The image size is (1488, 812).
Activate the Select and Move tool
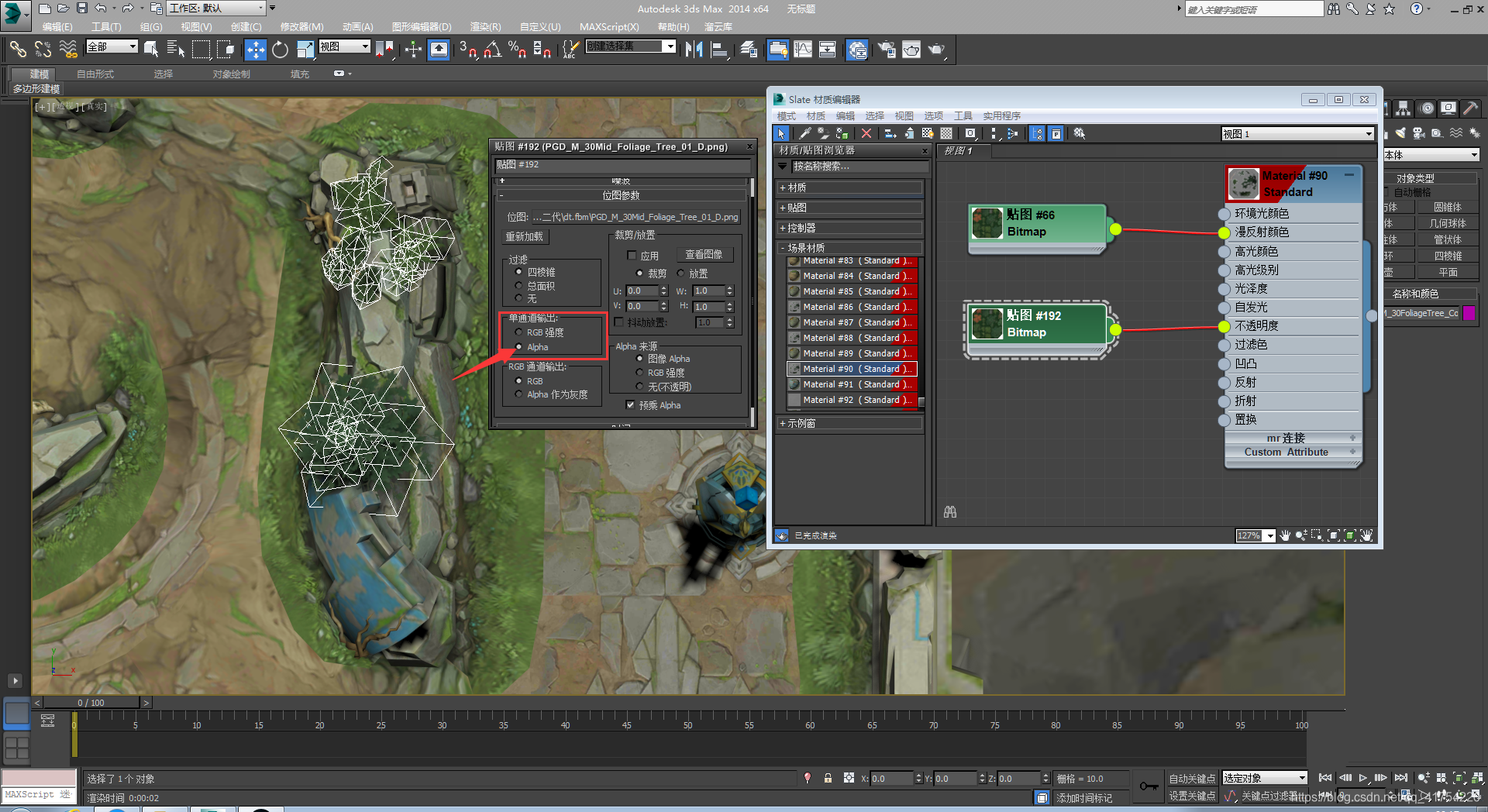(x=255, y=50)
